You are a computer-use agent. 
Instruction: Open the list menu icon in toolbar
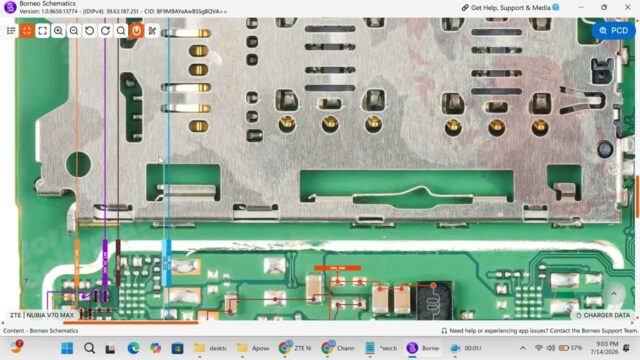[11, 31]
